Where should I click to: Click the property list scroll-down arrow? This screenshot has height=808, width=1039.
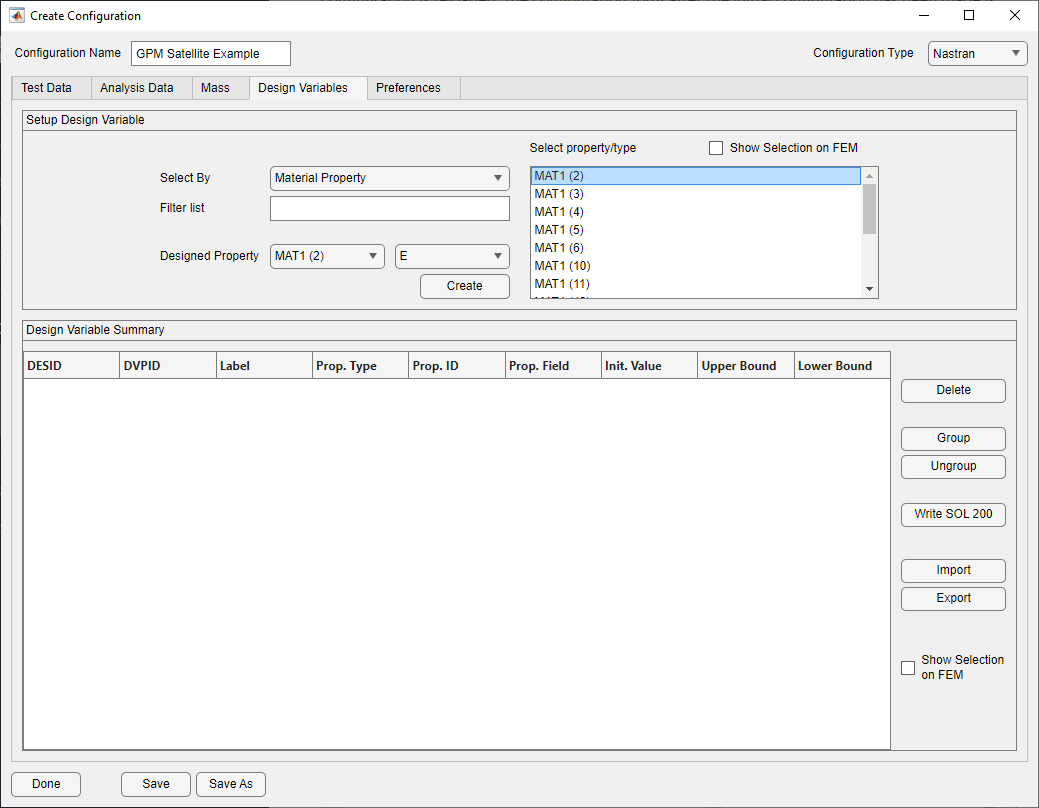[x=869, y=289]
